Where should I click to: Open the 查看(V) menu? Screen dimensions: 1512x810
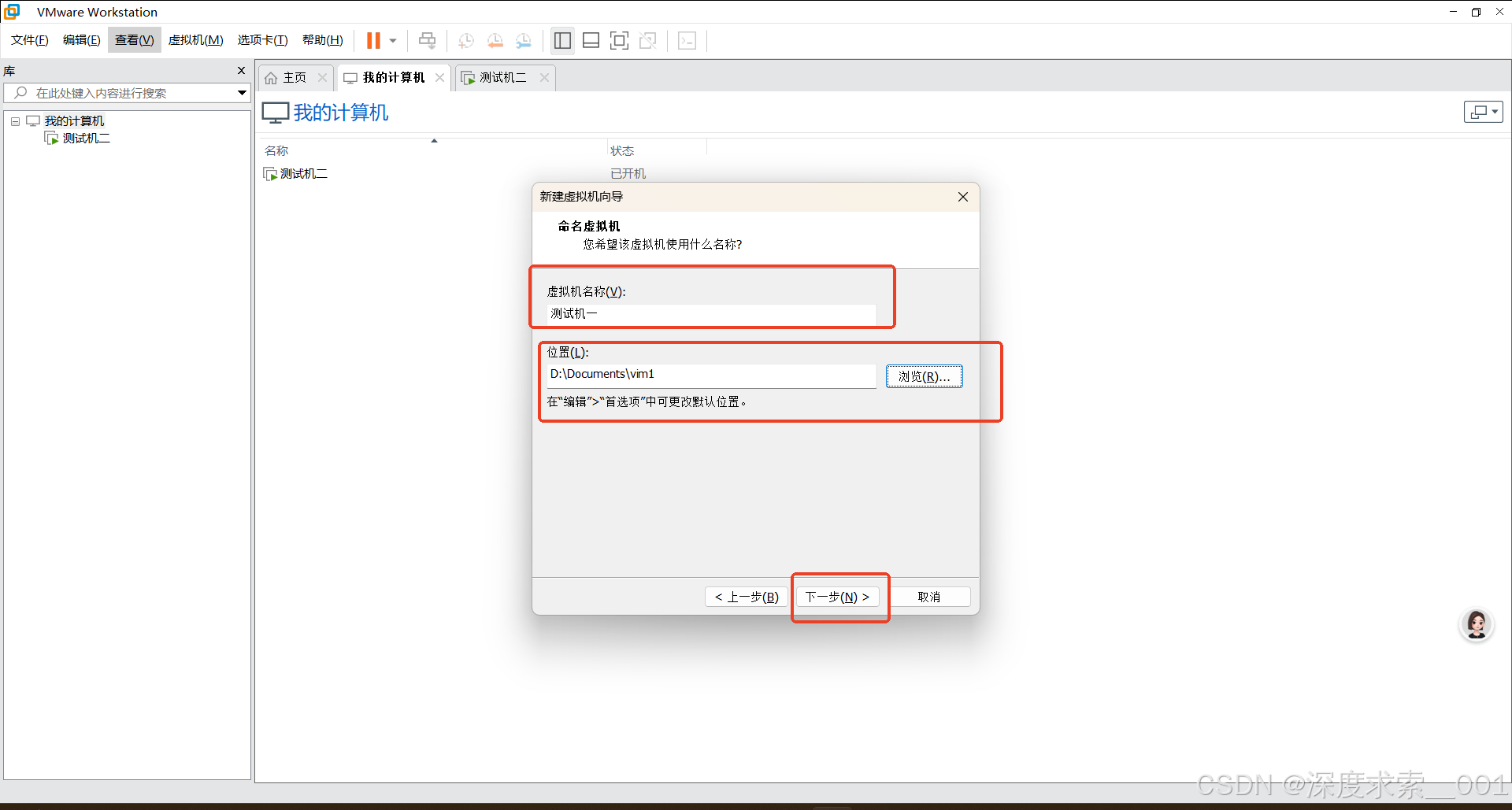[135, 40]
